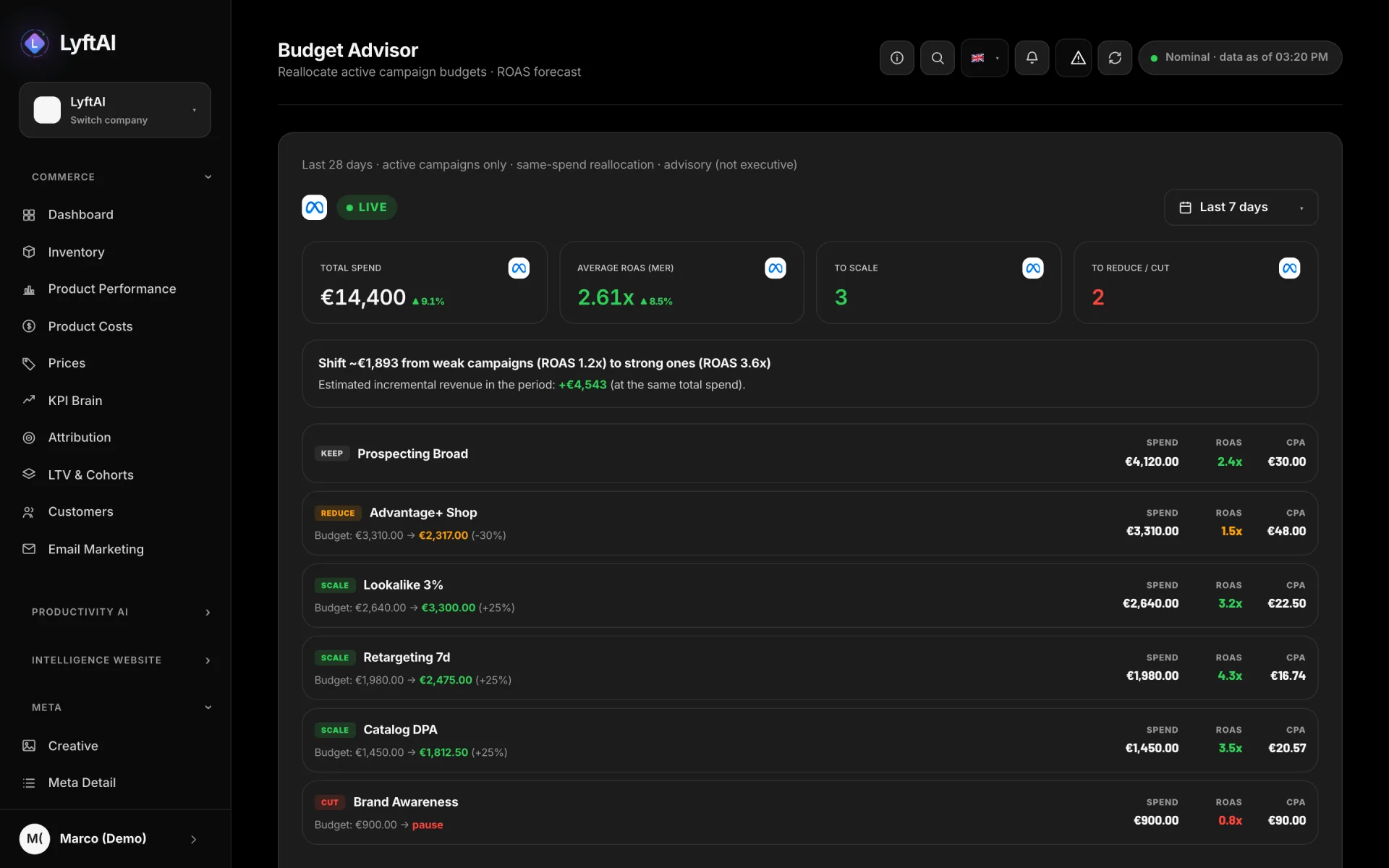The height and width of the screenshot is (868, 1389).
Task: Open KPI Brain page
Action: pyautogui.click(x=75, y=401)
